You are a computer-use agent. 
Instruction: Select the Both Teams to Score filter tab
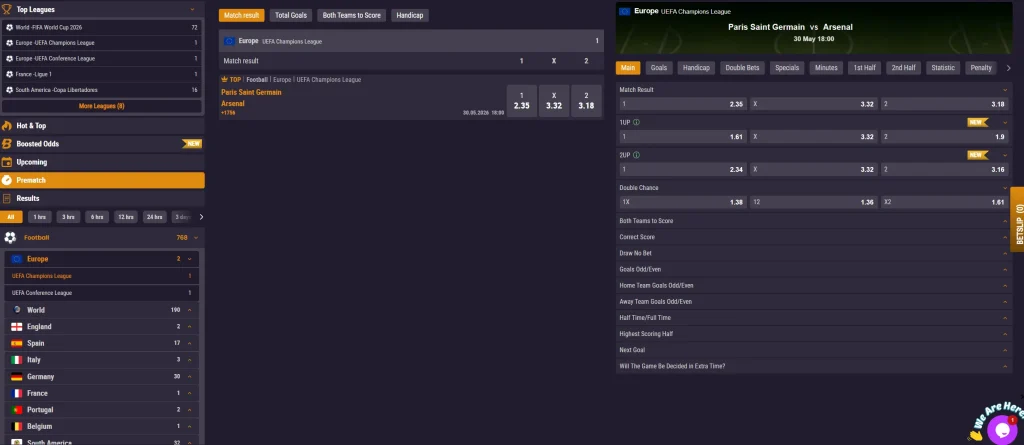[x=351, y=15]
